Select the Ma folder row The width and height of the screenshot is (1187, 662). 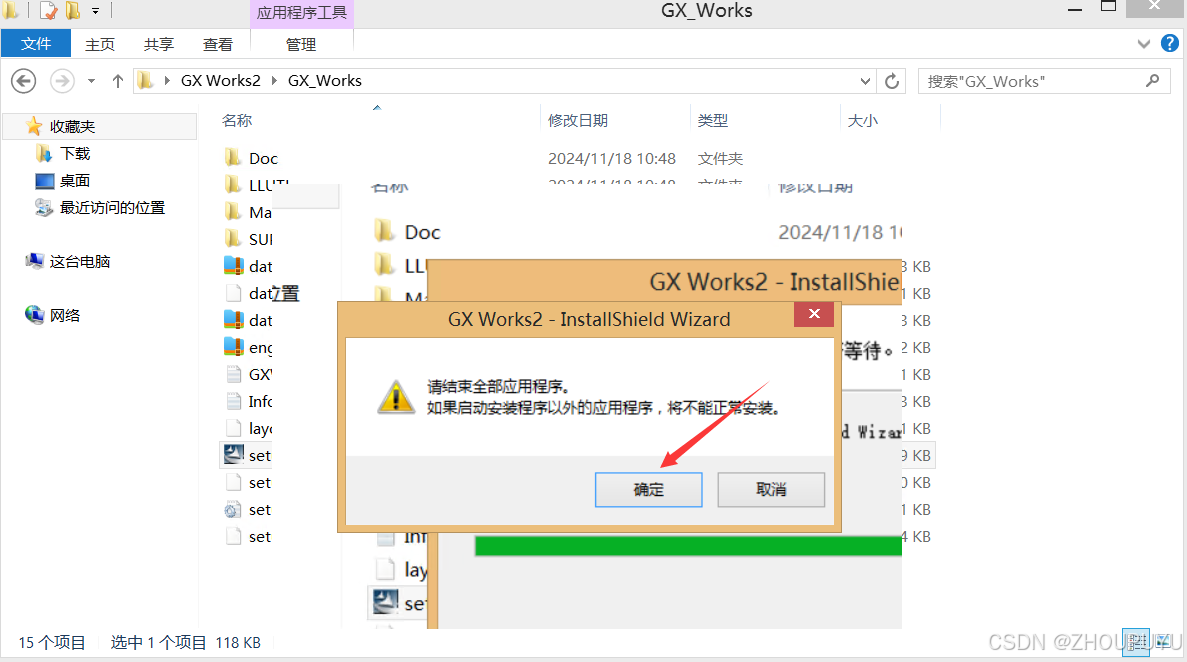248,212
